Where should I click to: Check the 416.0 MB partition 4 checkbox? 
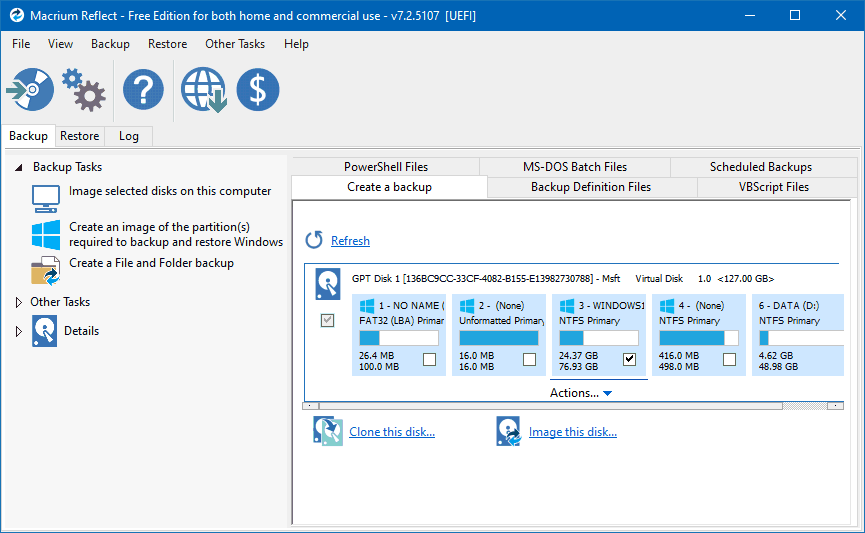tap(729, 360)
